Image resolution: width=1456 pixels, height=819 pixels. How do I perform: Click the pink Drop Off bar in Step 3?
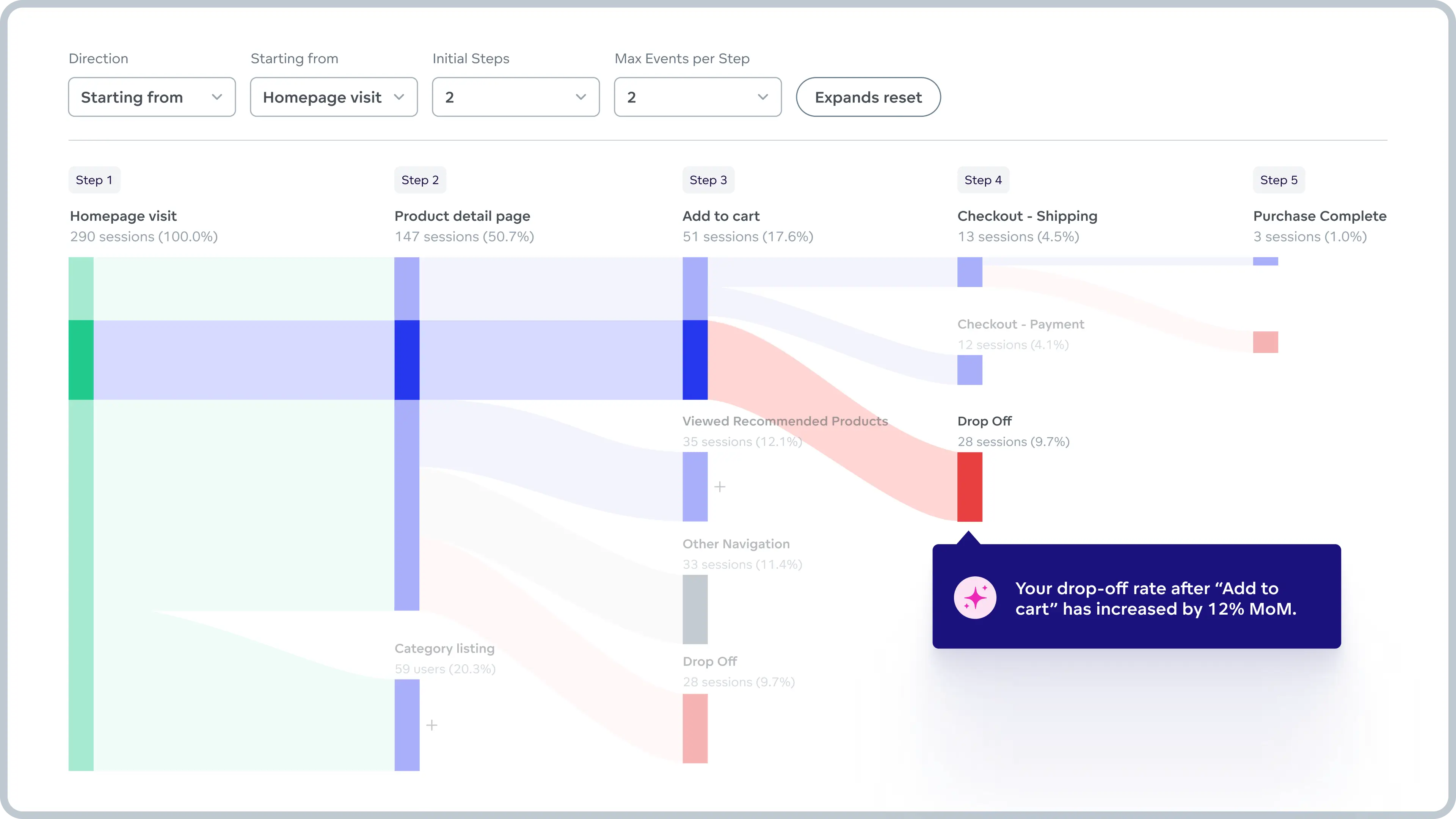(x=695, y=728)
